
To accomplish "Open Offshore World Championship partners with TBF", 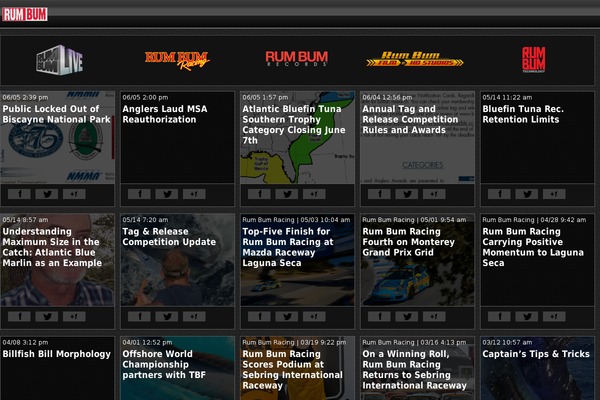I will [x=164, y=364].
